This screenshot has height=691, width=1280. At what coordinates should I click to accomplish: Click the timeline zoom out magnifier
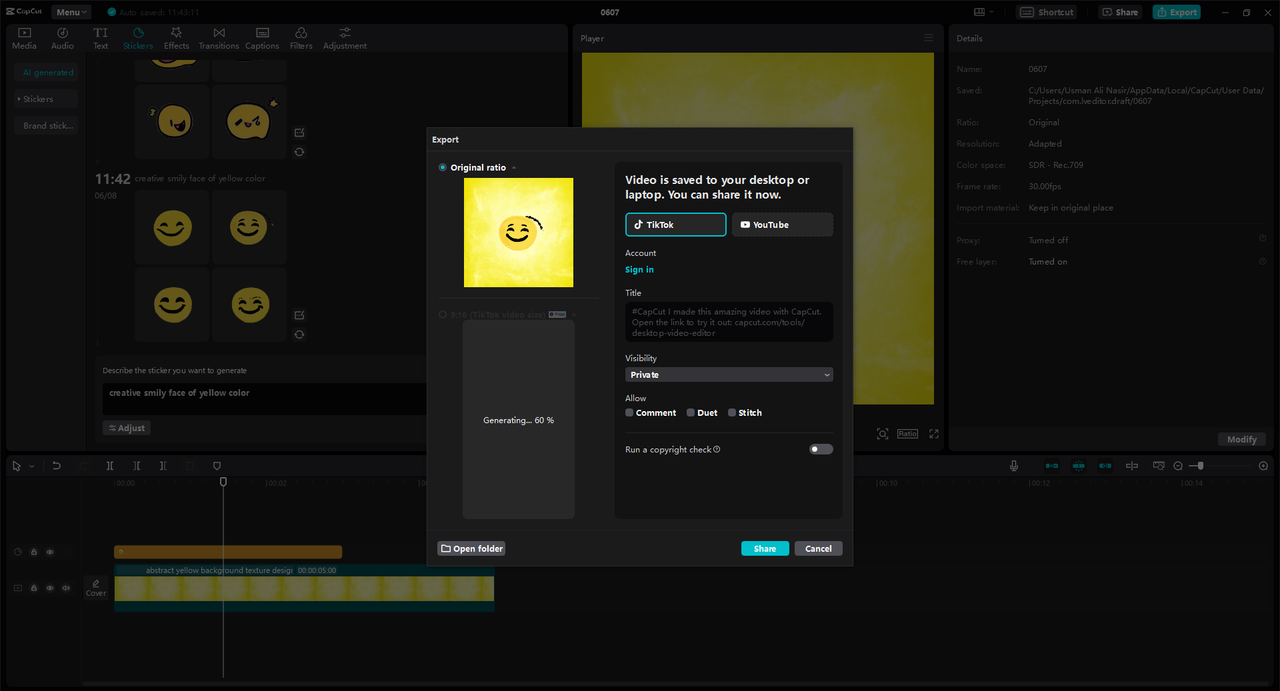tap(1178, 466)
